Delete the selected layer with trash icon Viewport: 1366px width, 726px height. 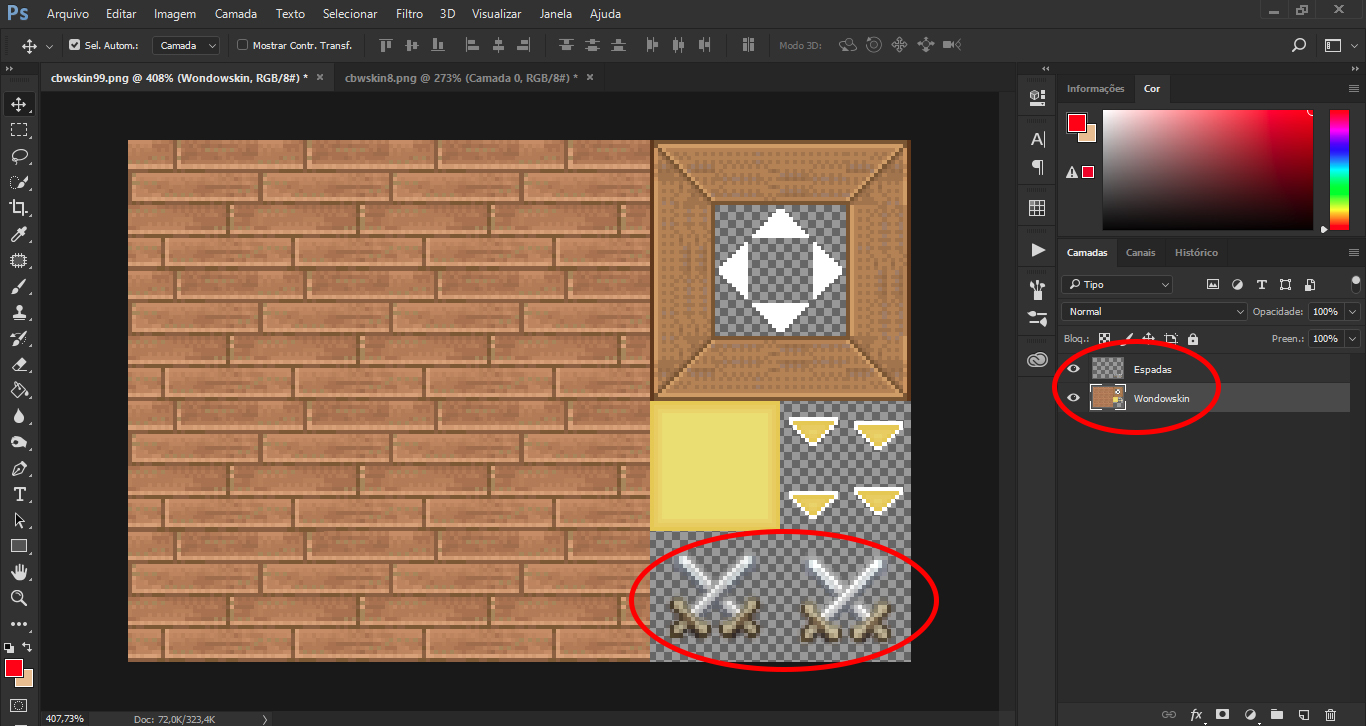[1330, 715]
